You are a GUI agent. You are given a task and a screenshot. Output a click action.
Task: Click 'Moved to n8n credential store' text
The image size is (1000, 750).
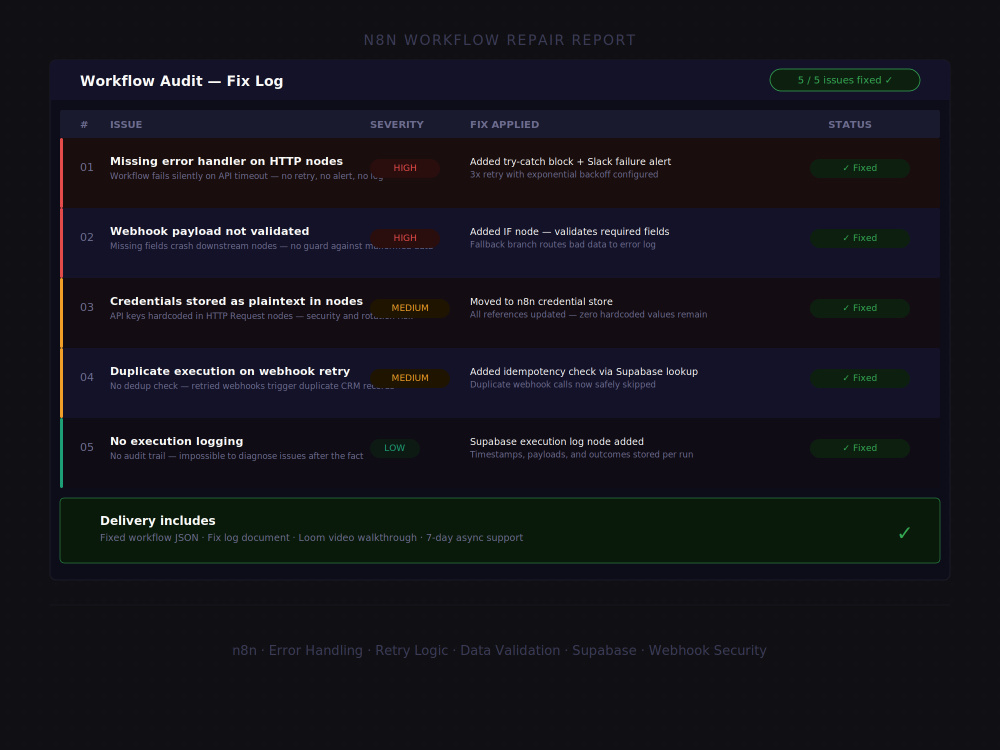541,302
